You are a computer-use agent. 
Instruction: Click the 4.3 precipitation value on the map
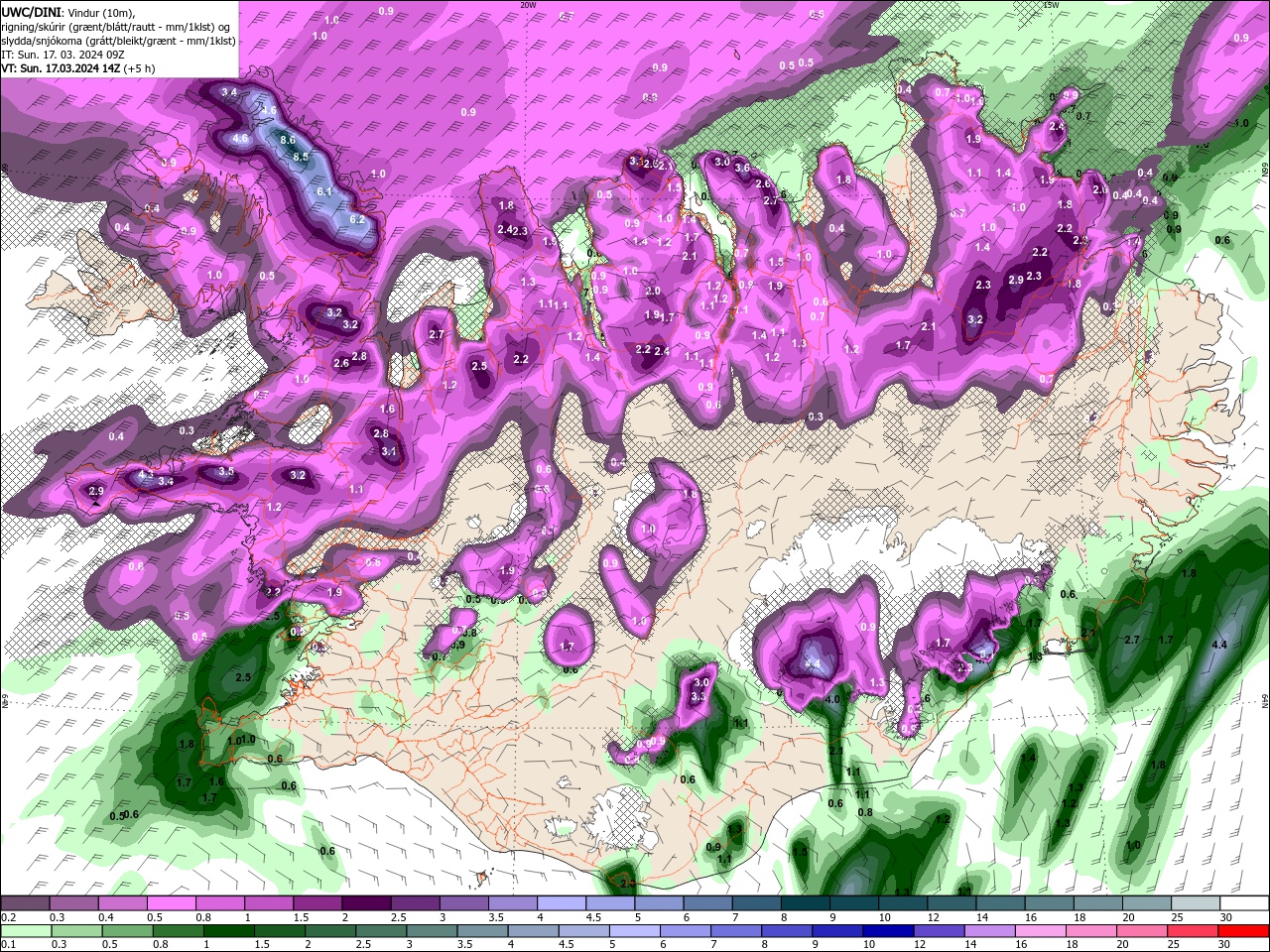[x=146, y=476]
